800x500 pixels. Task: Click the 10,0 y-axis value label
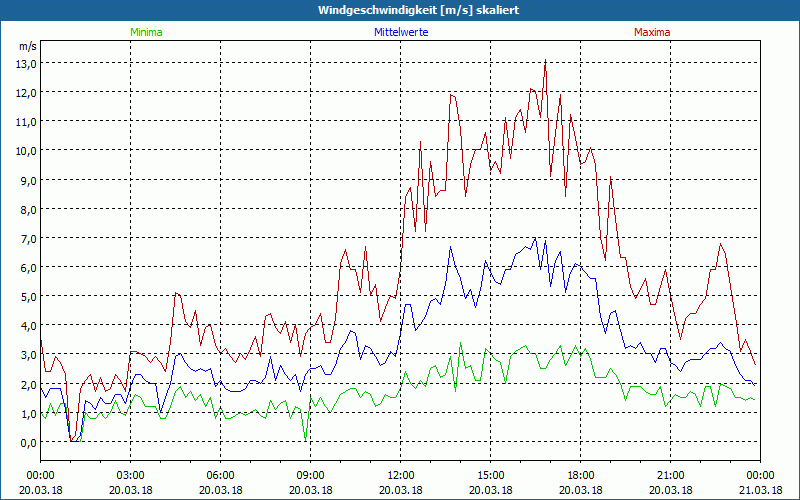pyautogui.click(x=24, y=150)
